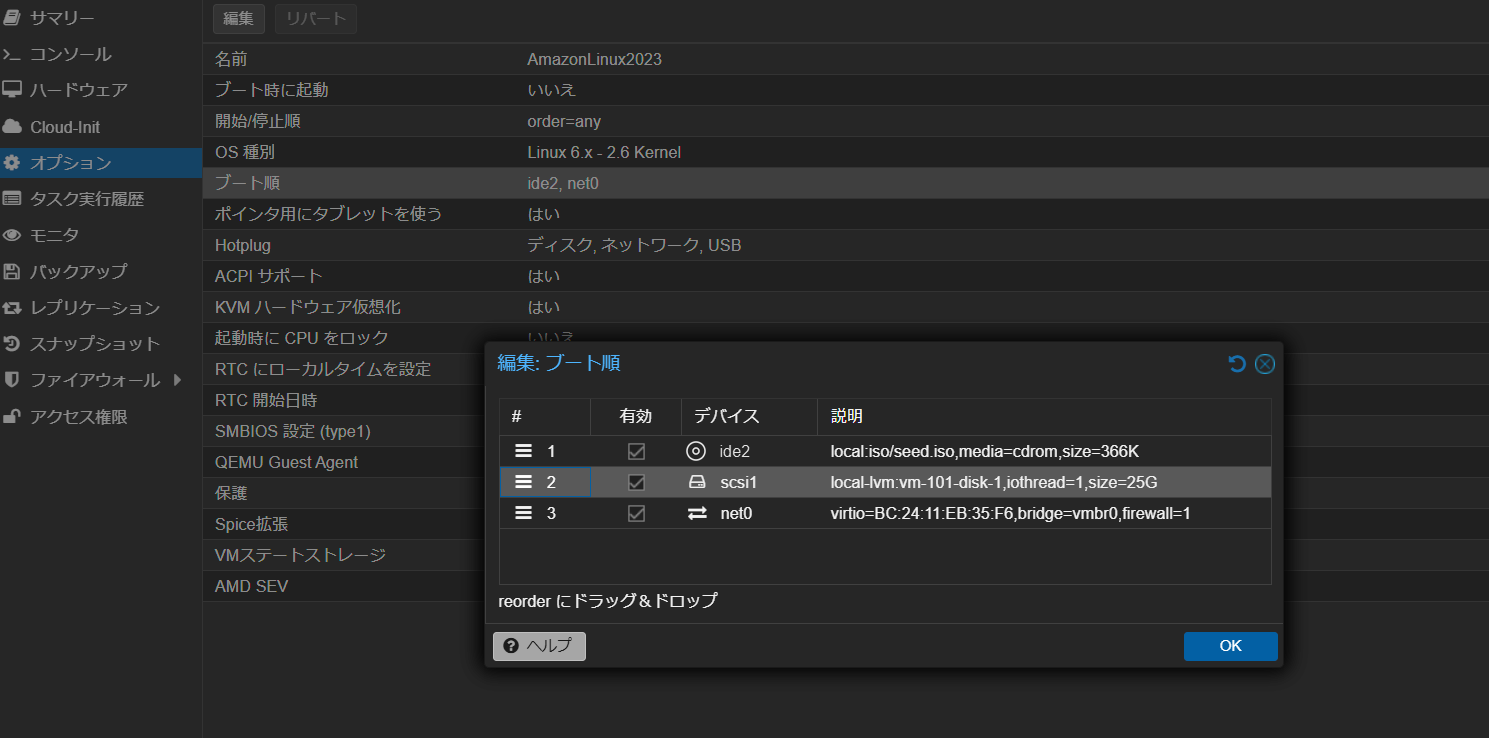Click the drag handle of row 3
1489x738 pixels.
pos(523,513)
